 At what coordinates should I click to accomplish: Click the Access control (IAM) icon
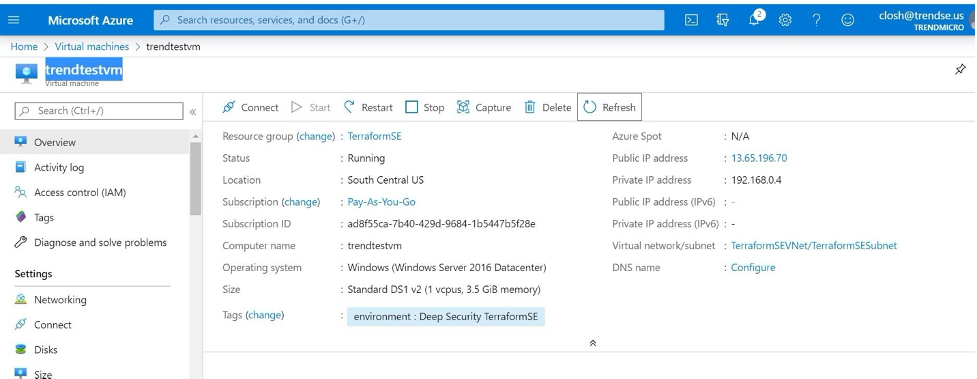tap(21, 192)
